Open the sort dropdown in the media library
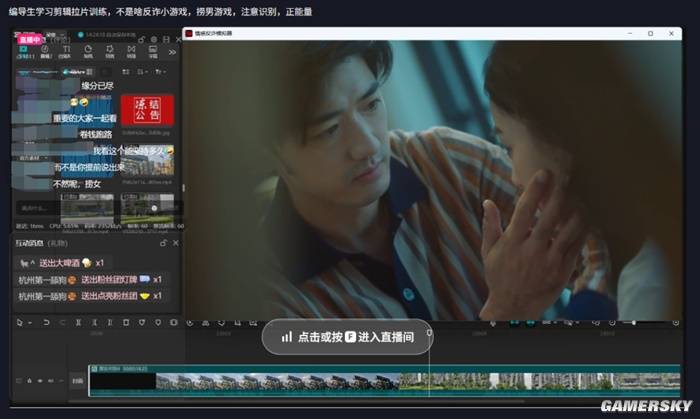 pyautogui.click(x=142, y=72)
